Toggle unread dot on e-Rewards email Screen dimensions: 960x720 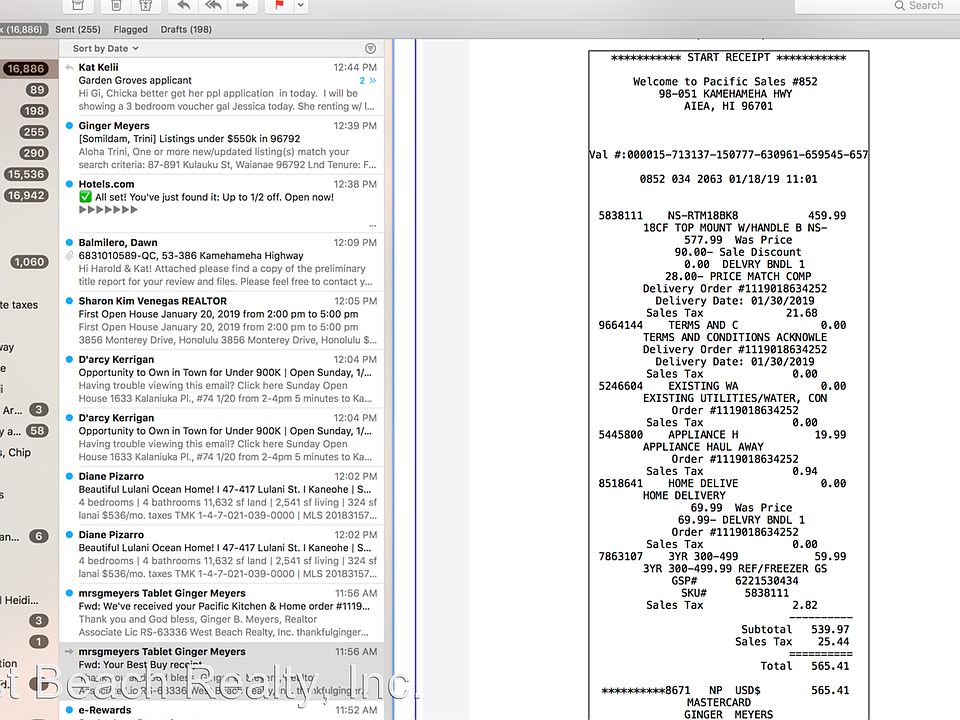pyautogui.click(x=68, y=710)
